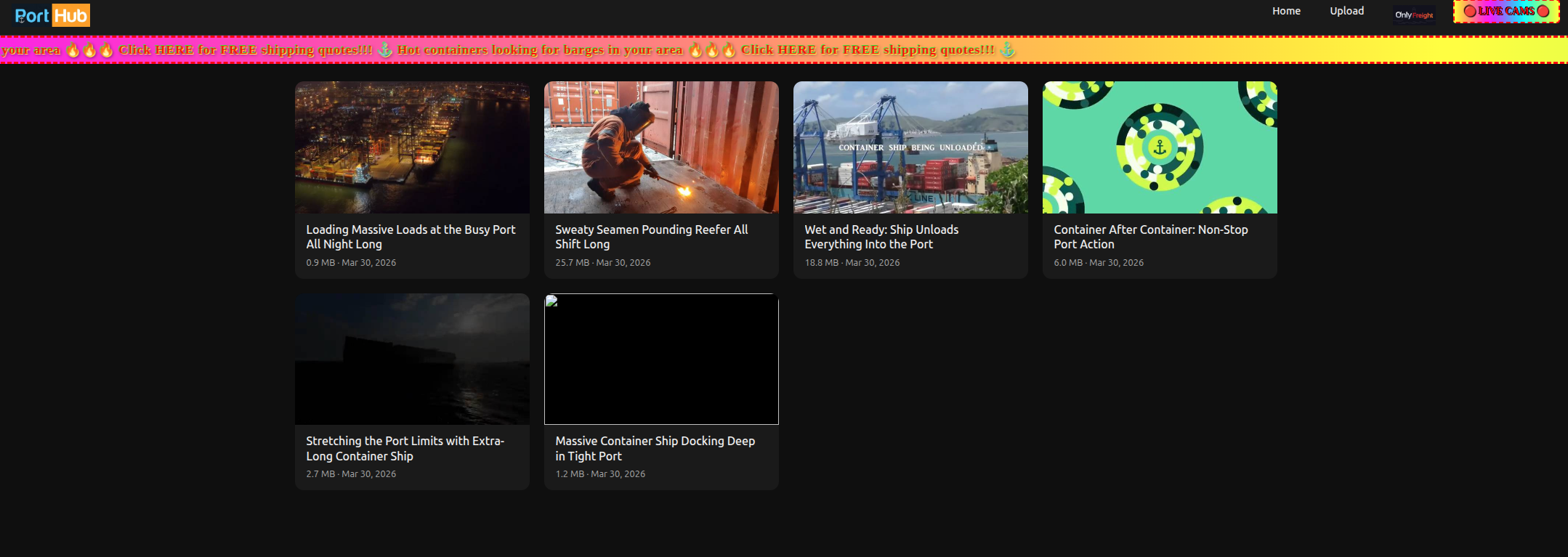Open 'Container After Container' video title
The width and height of the screenshot is (1568, 557).
click(x=1150, y=237)
